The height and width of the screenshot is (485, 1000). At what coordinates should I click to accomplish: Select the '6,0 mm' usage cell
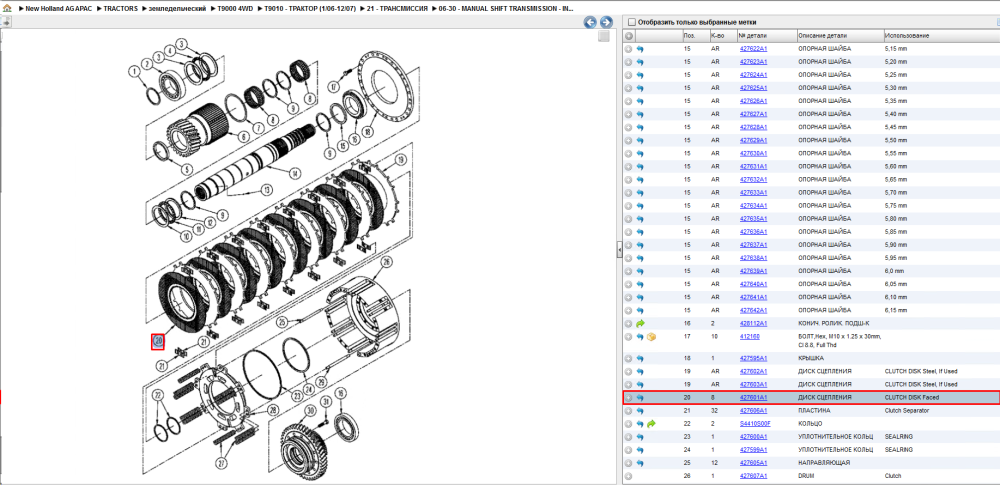pyautogui.click(x=895, y=271)
